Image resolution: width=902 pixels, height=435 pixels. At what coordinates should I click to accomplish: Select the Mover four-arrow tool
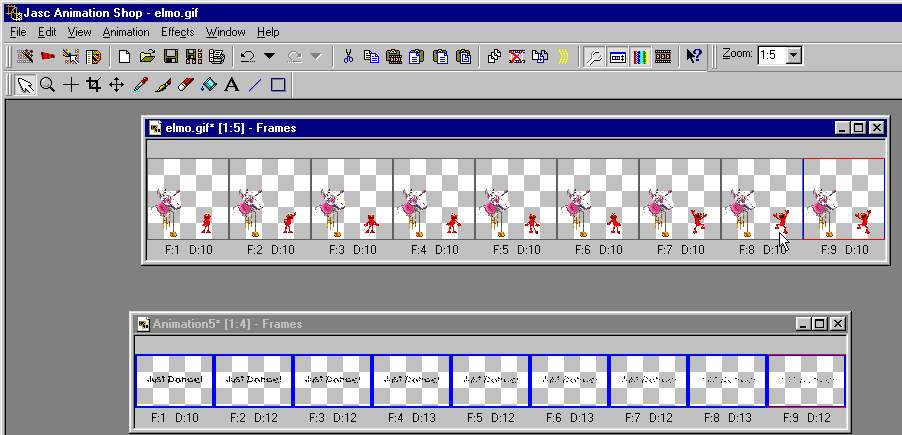117,86
